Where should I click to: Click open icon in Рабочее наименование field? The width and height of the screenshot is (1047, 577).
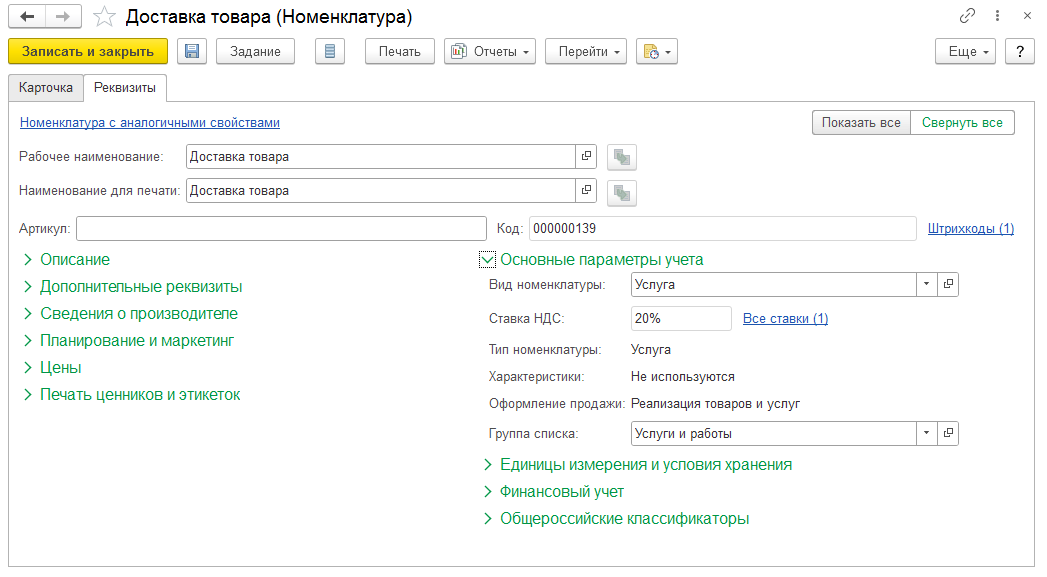pos(586,157)
